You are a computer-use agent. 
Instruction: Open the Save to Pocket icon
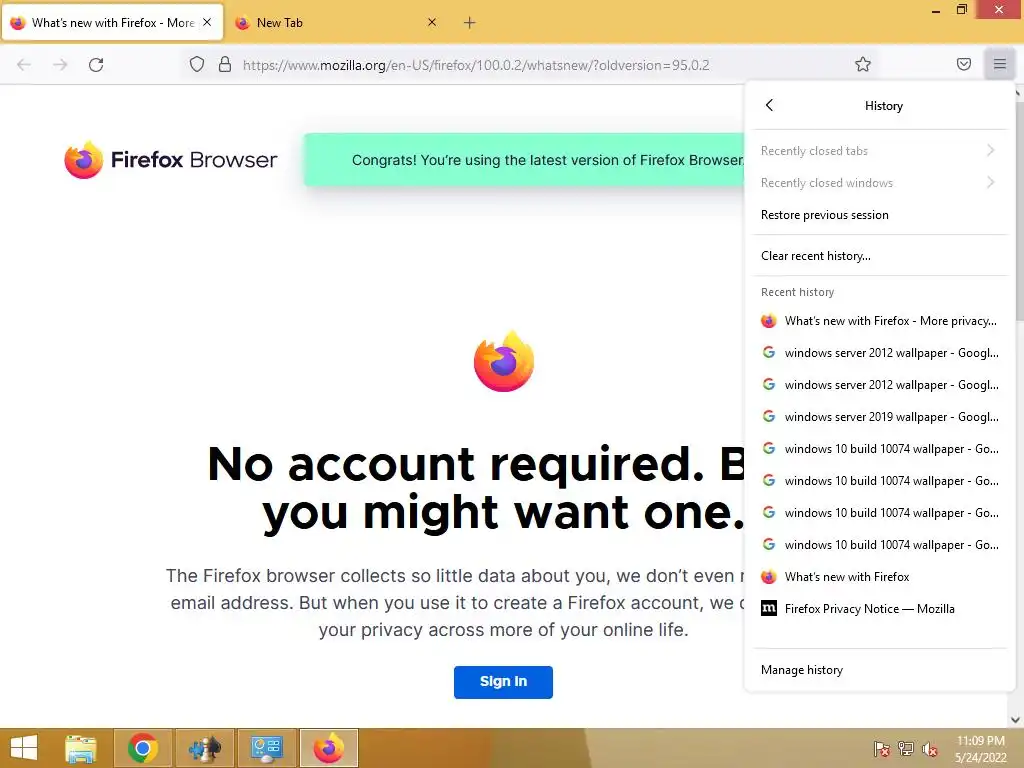963,64
